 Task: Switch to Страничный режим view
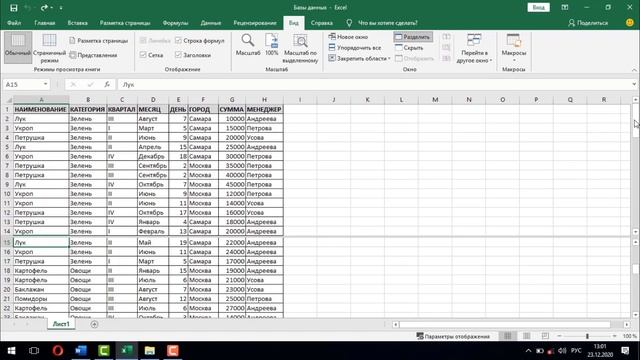point(49,48)
